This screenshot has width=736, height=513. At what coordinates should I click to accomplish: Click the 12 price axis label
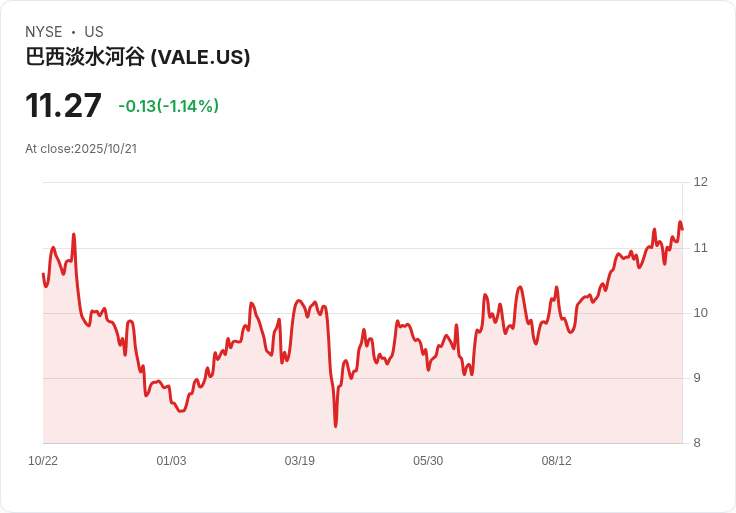tap(700, 182)
